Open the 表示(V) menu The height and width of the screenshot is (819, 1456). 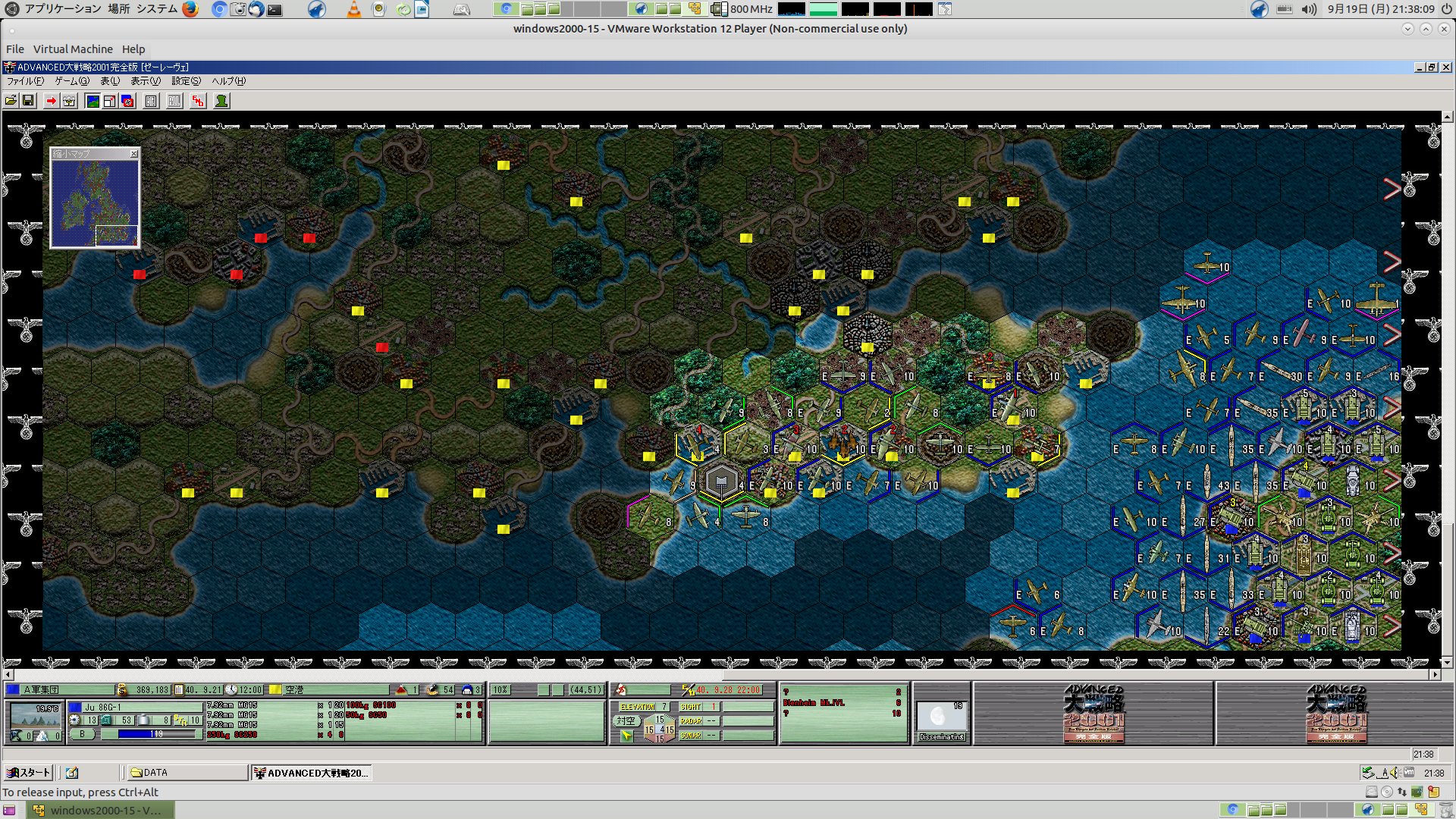click(146, 81)
